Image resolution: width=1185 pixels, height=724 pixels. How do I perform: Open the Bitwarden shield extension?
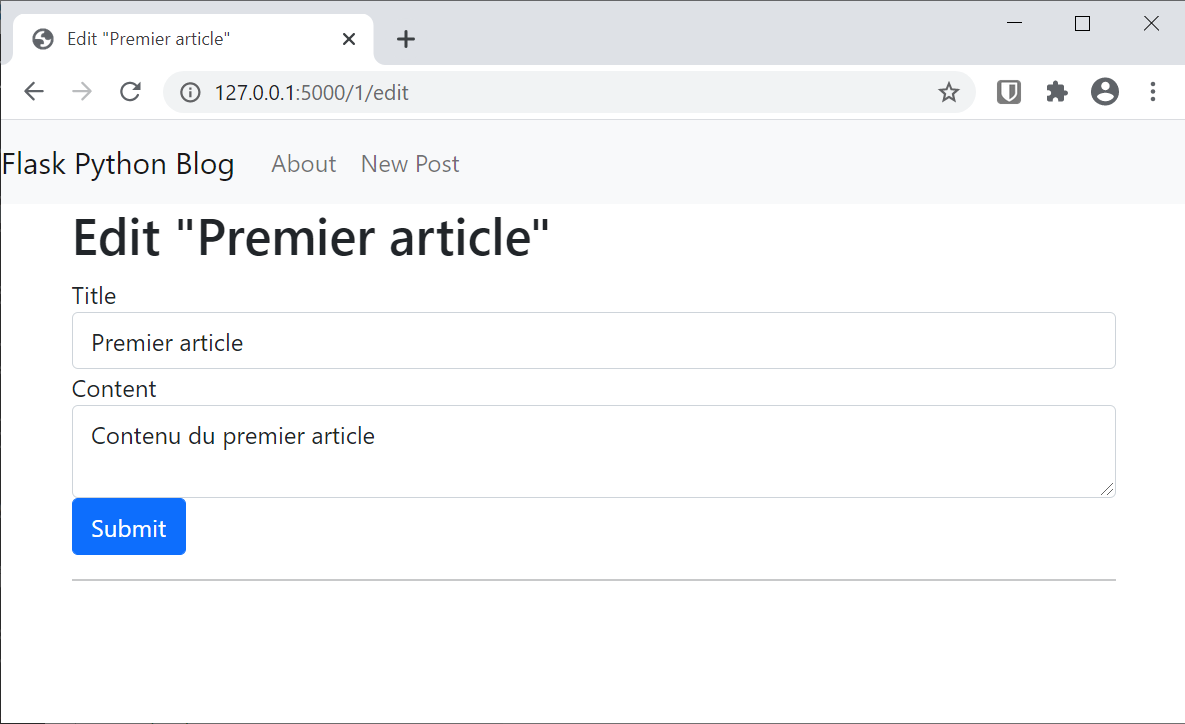[x=1009, y=92]
